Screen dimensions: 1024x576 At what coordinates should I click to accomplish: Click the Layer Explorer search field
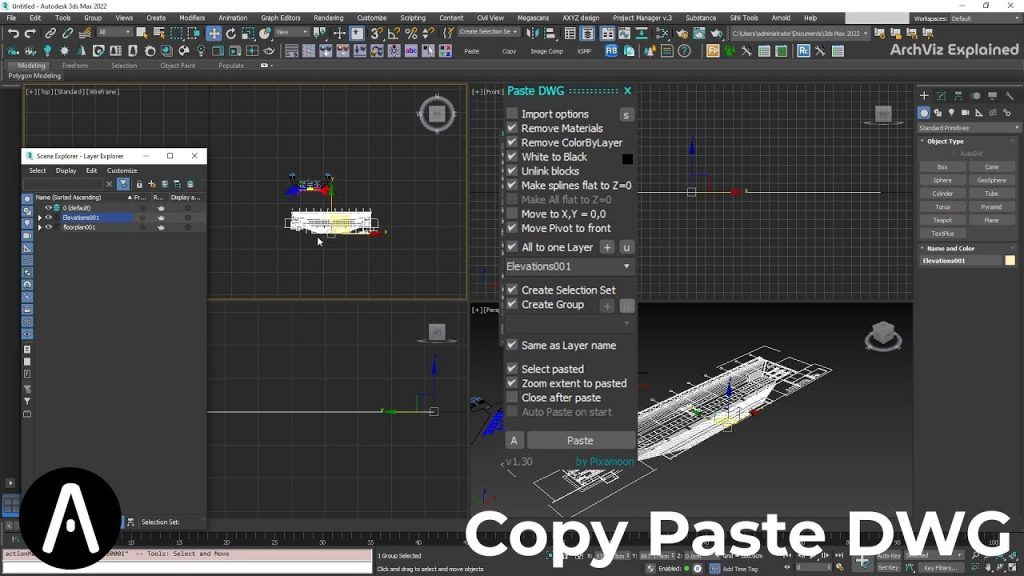[x=64, y=184]
